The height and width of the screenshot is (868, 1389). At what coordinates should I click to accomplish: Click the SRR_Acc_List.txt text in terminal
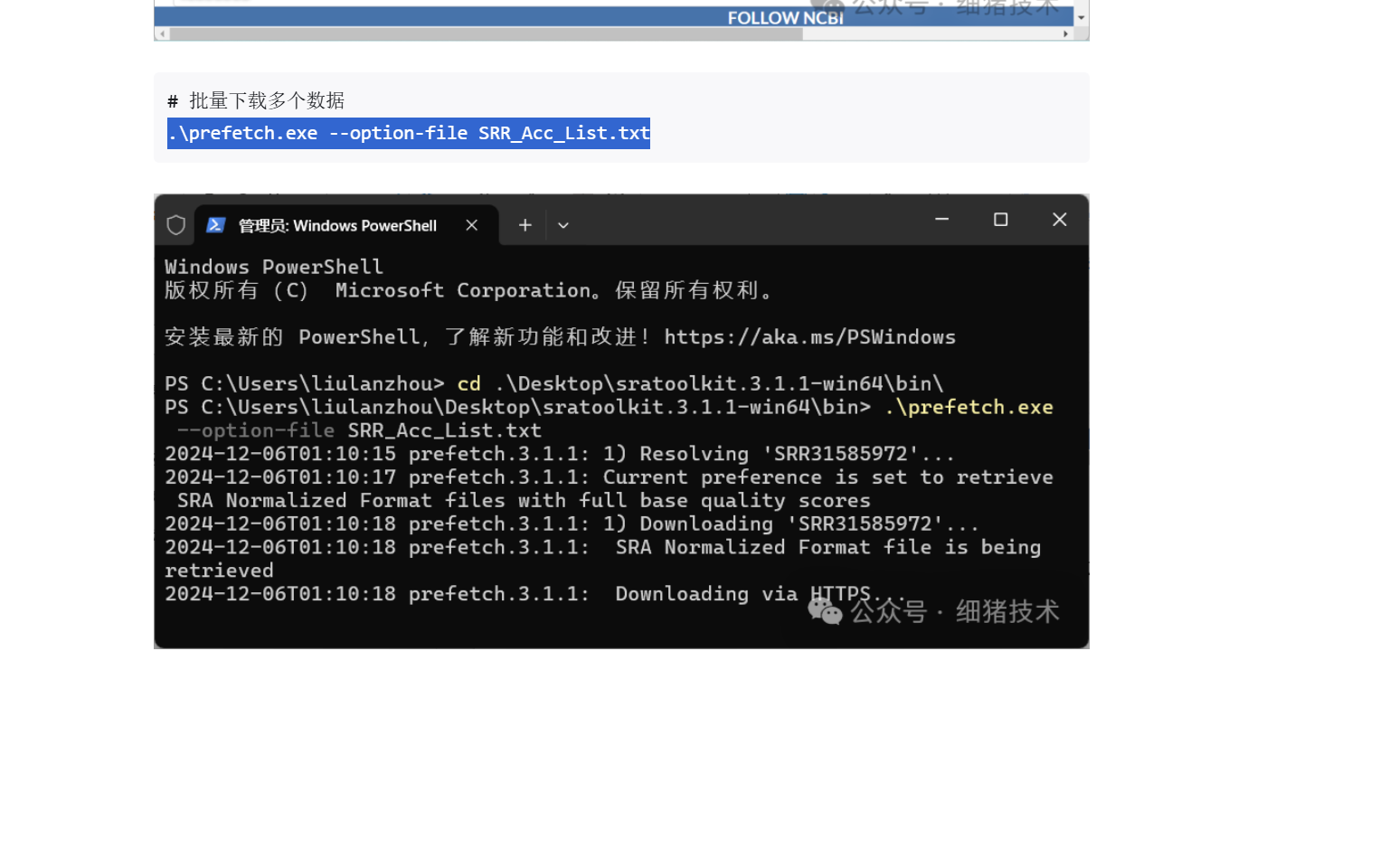(445, 431)
